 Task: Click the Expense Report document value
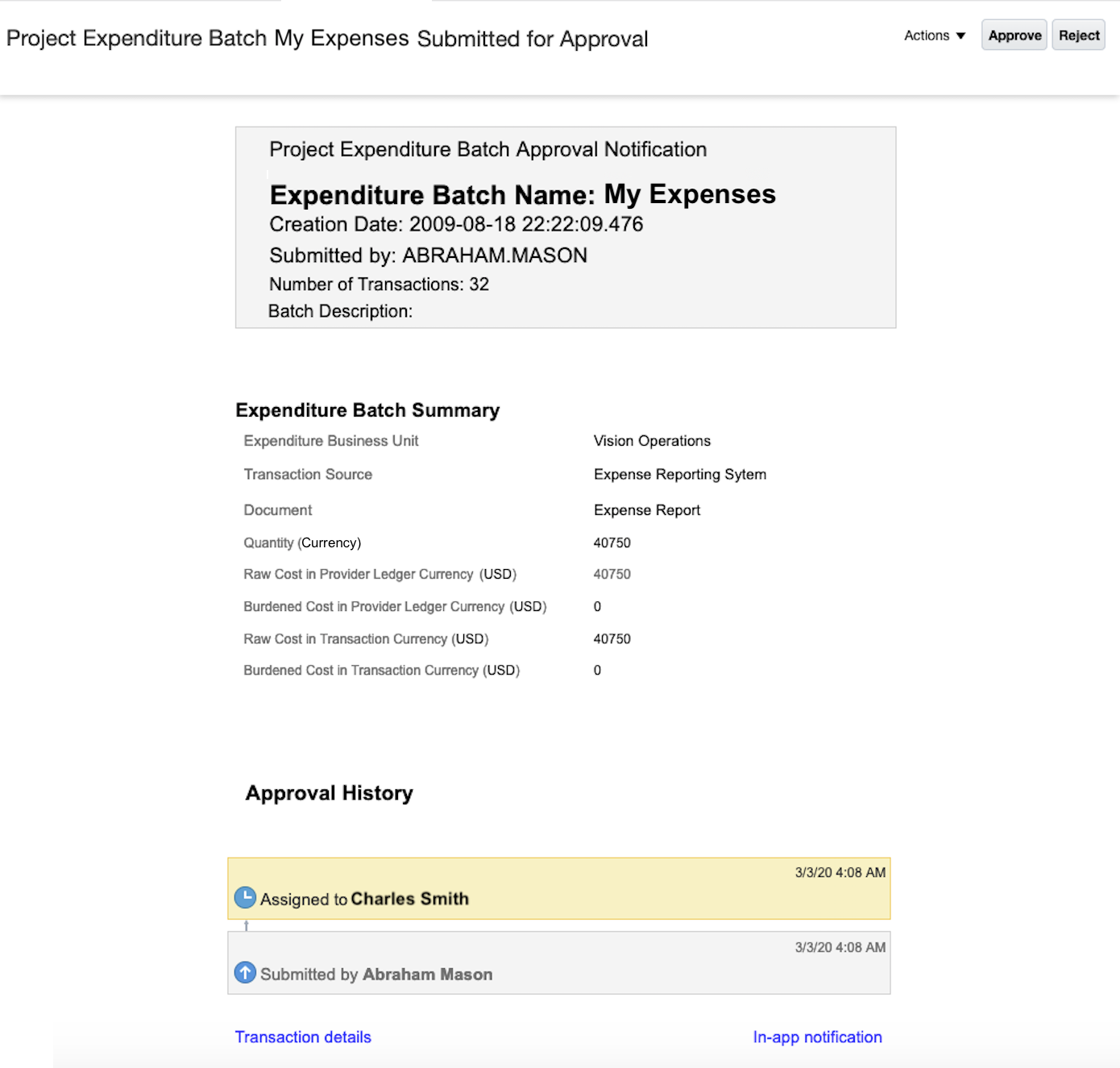tap(647, 510)
